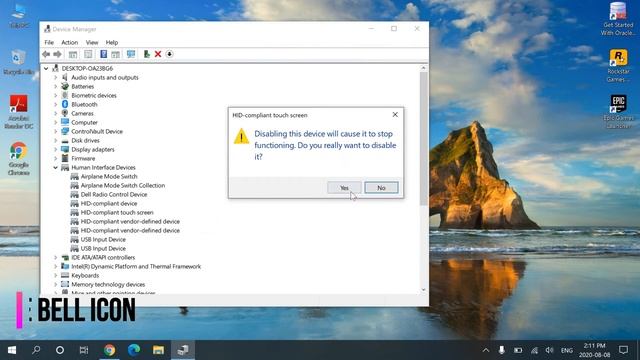Select the Airplane Mode Switch Collection item

(x=122, y=185)
